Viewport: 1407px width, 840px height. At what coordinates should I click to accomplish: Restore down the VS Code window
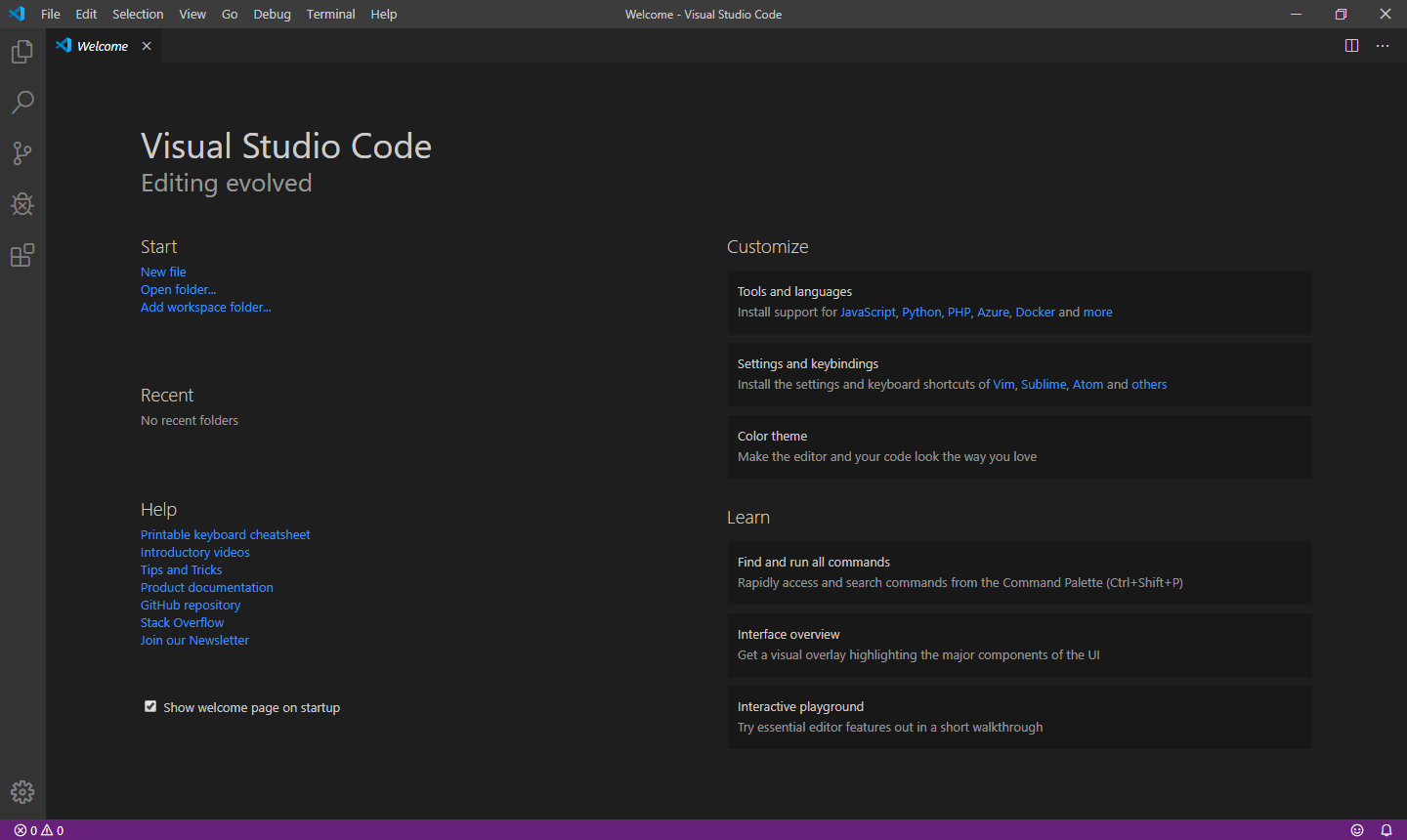coord(1341,14)
